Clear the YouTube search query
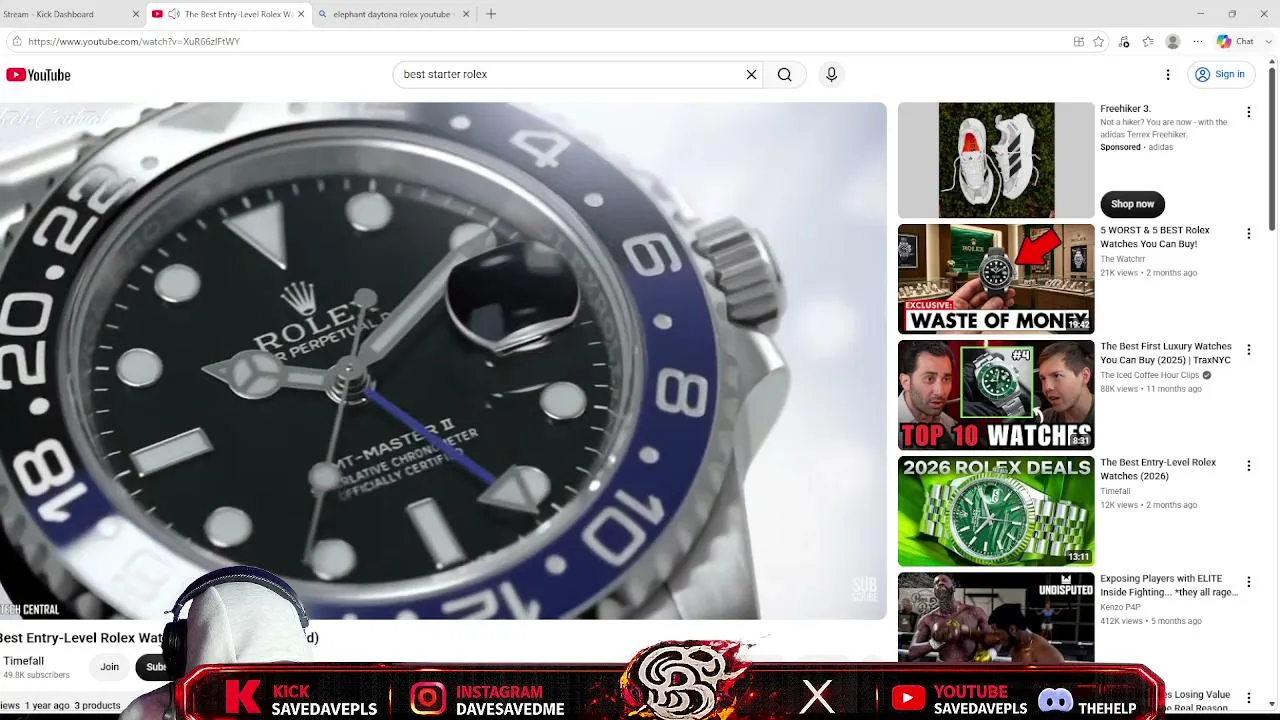This screenshot has height=720, width=1280. click(x=752, y=75)
